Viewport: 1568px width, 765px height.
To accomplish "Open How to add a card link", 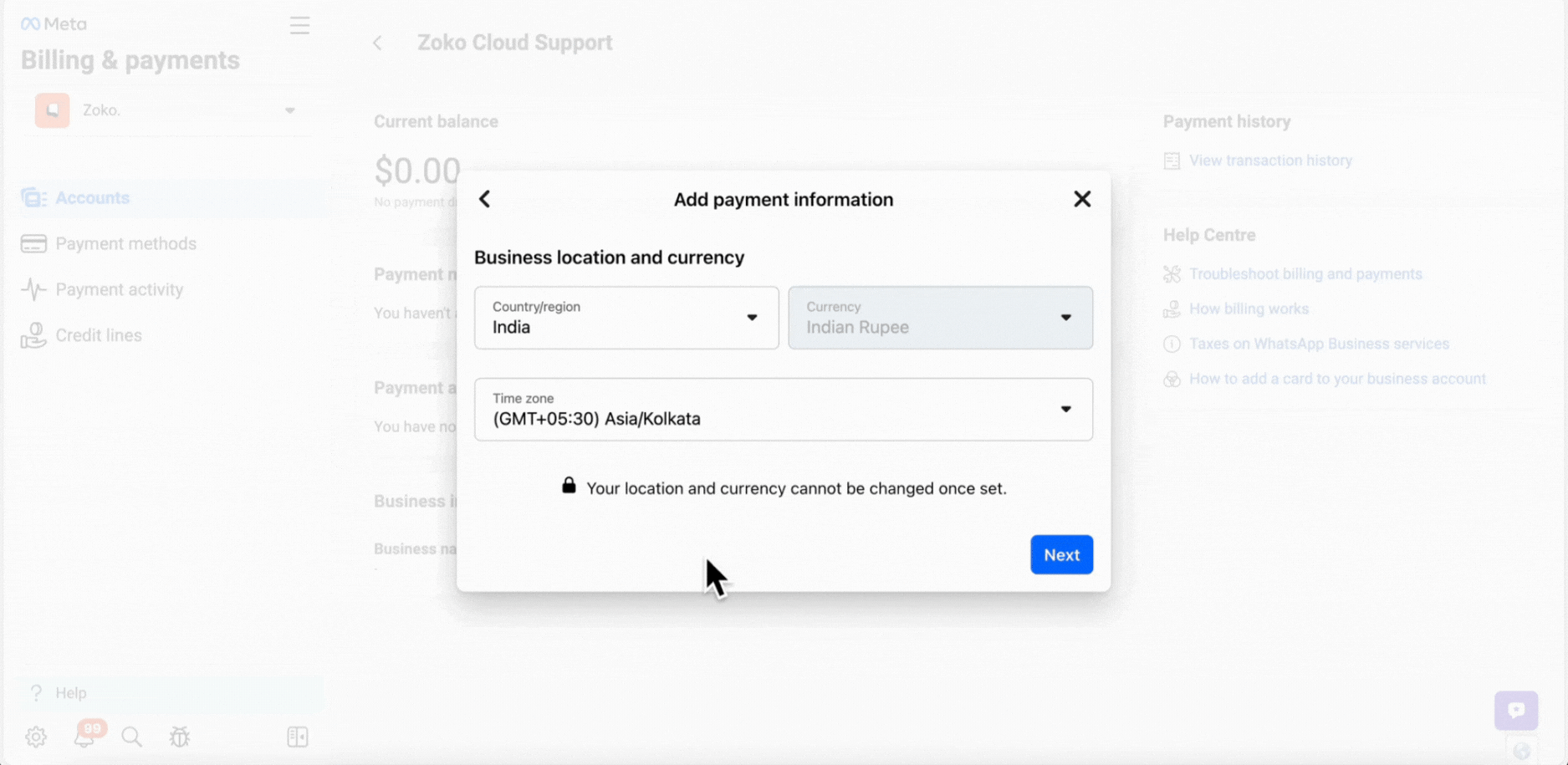I will click(x=1337, y=379).
